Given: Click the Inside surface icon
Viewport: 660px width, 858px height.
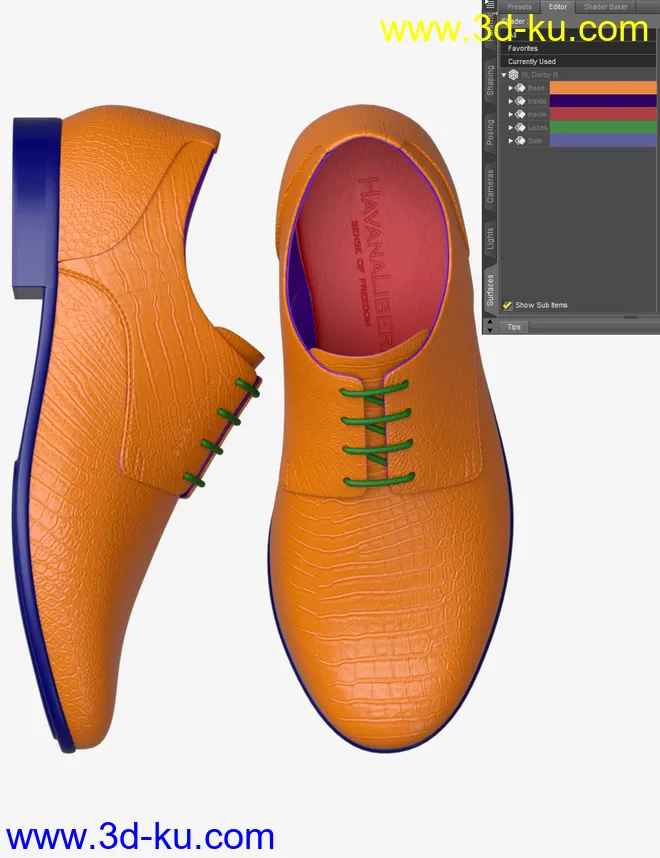Looking at the screenshot, I should coord(520,101).
